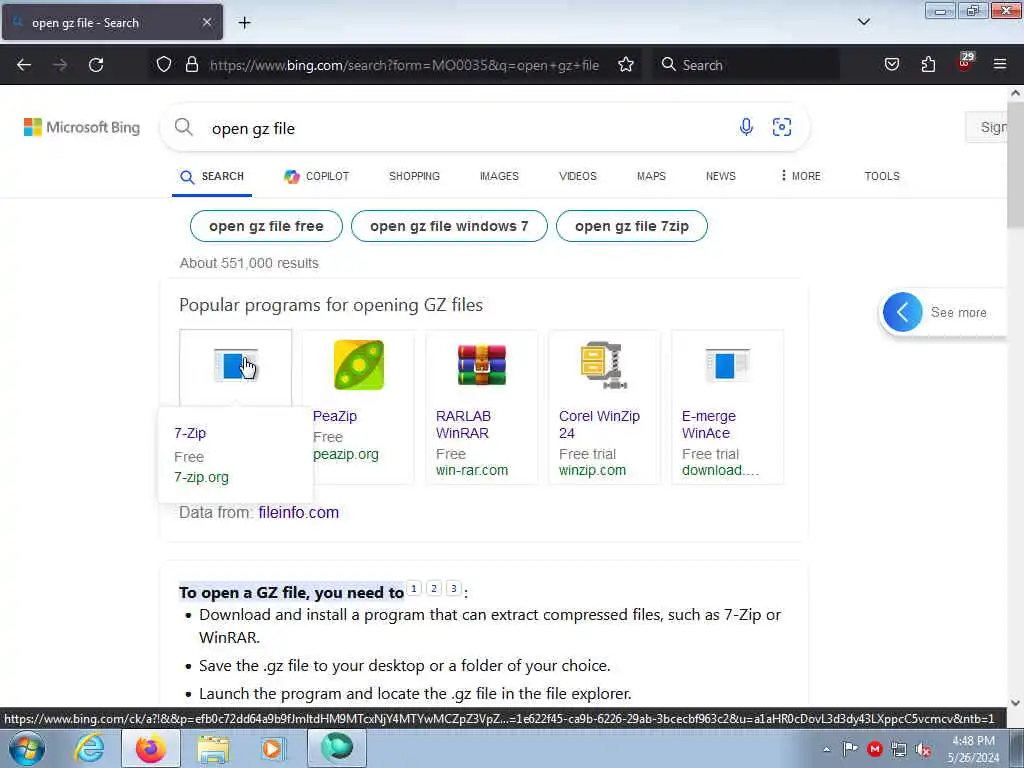This screenshot has width=1024, height=768.
Task: Click the muted volume tray icon
Action: [x=923, y=750]
